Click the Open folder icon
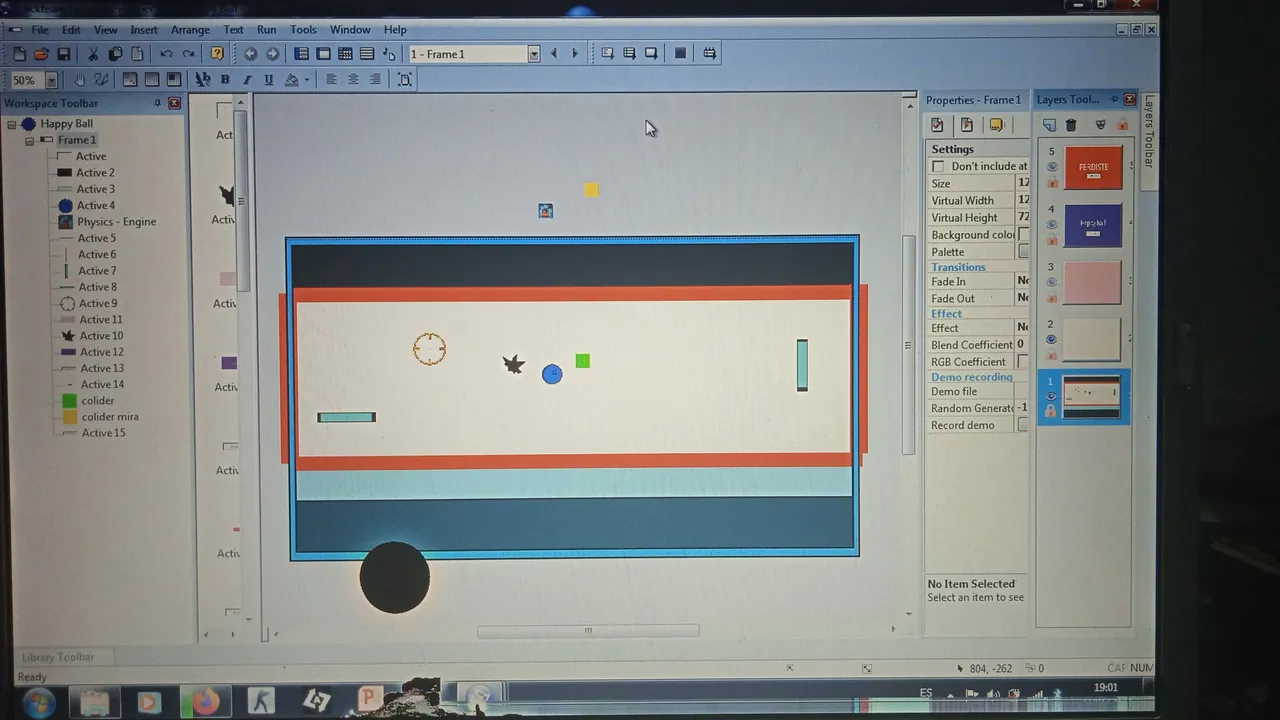 pyautogui.click(x=42, y=54)
